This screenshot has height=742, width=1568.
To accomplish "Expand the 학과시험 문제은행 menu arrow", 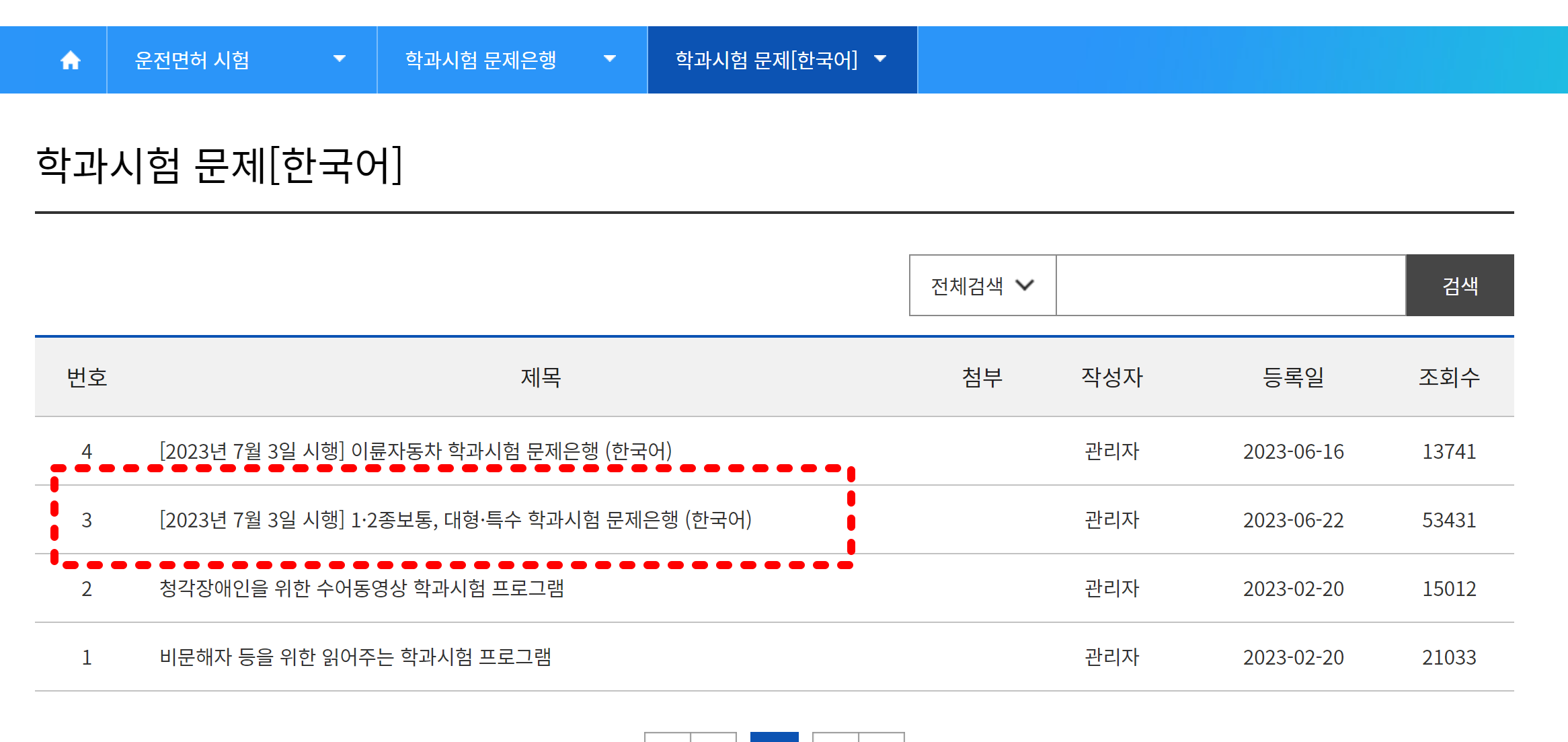I will click(x=610, y=59).
